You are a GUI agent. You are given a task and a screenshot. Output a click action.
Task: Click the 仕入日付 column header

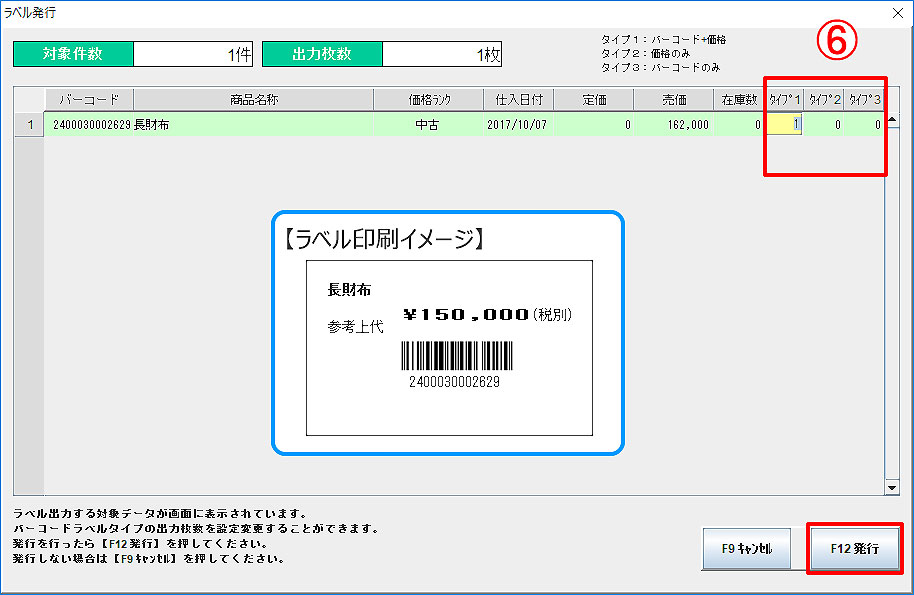coord(518,99)
